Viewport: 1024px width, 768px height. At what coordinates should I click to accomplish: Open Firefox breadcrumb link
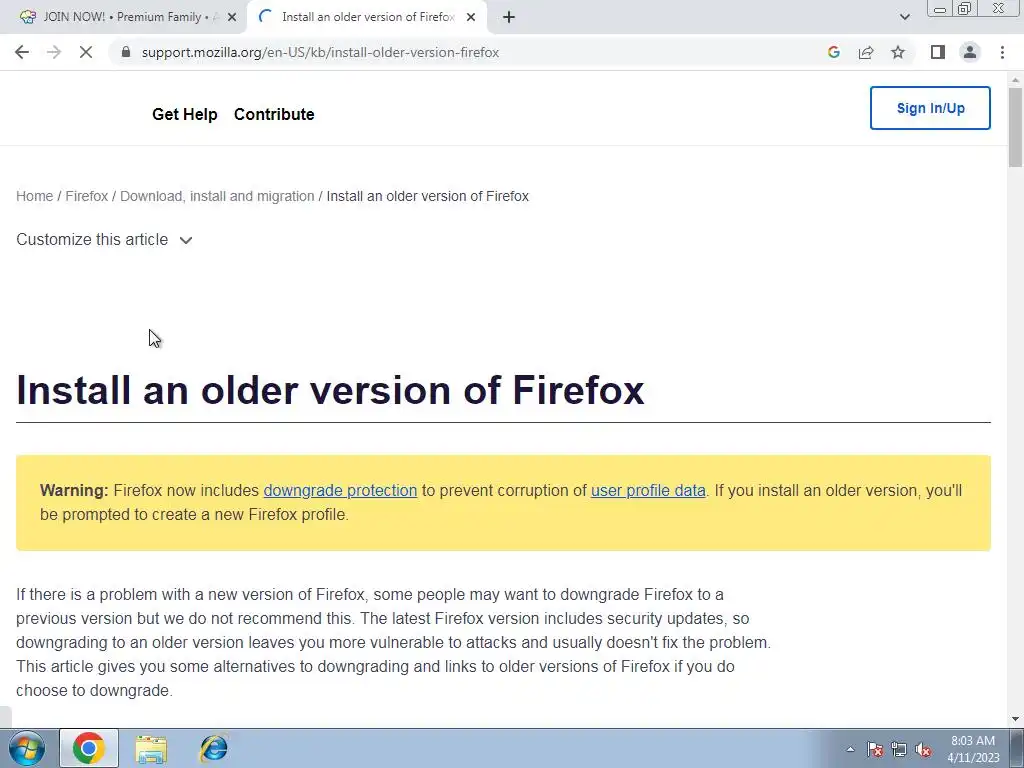tap(87, 196)
